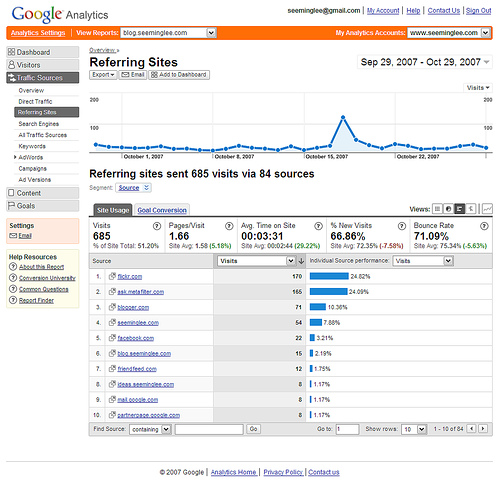Toggle the Visits column sort arrow
Image resolution: width=499 pixels, height=500 pixels.
tap(301, 261)
